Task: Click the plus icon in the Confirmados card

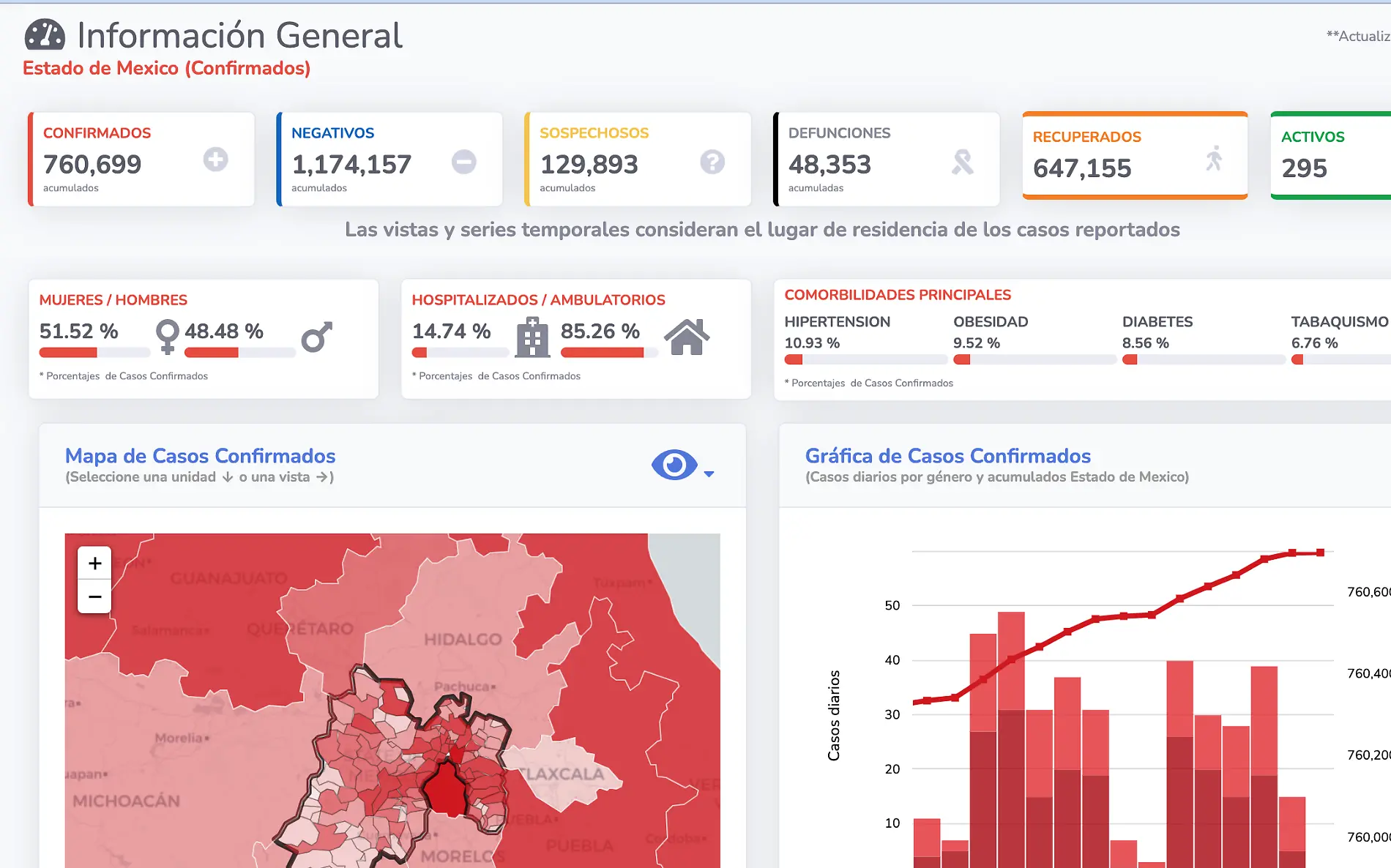Action: [x=215, y=159]
